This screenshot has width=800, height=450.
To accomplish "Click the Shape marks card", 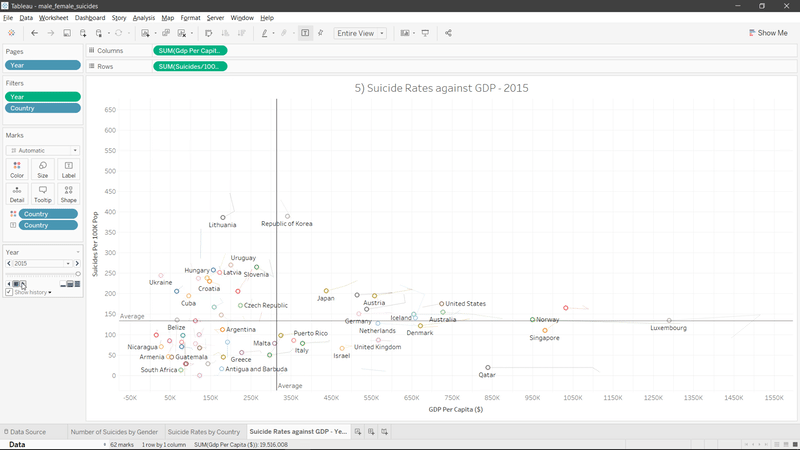I will pos(68,192).
